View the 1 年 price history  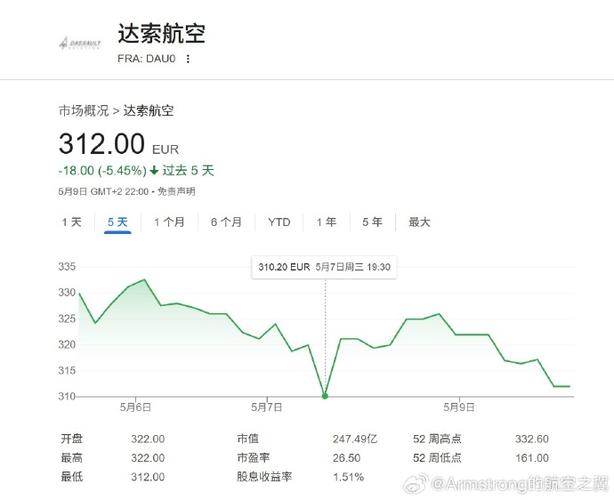[x=326, y=222]
